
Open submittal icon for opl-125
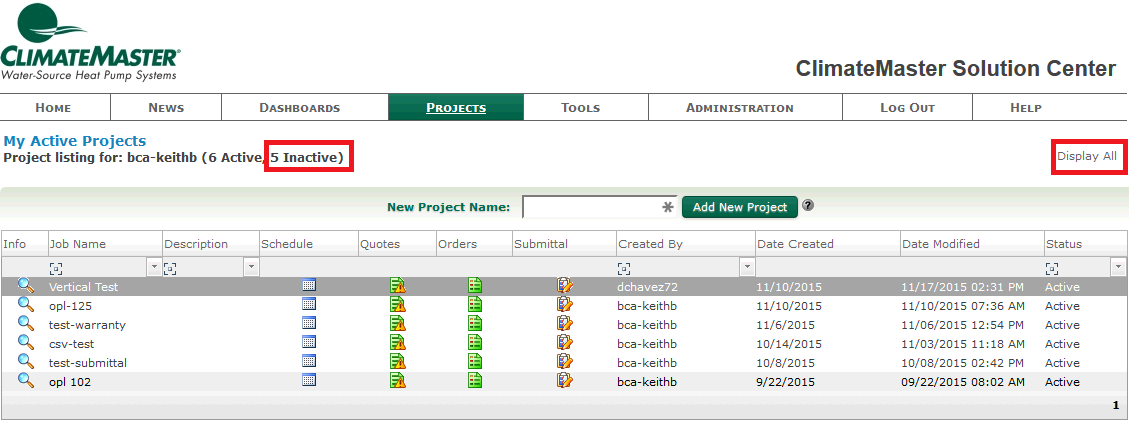[x=565, y=304]
